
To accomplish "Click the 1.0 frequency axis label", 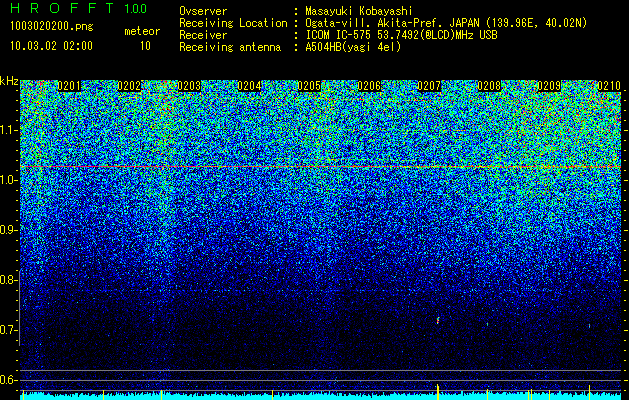I will (8, 180).
